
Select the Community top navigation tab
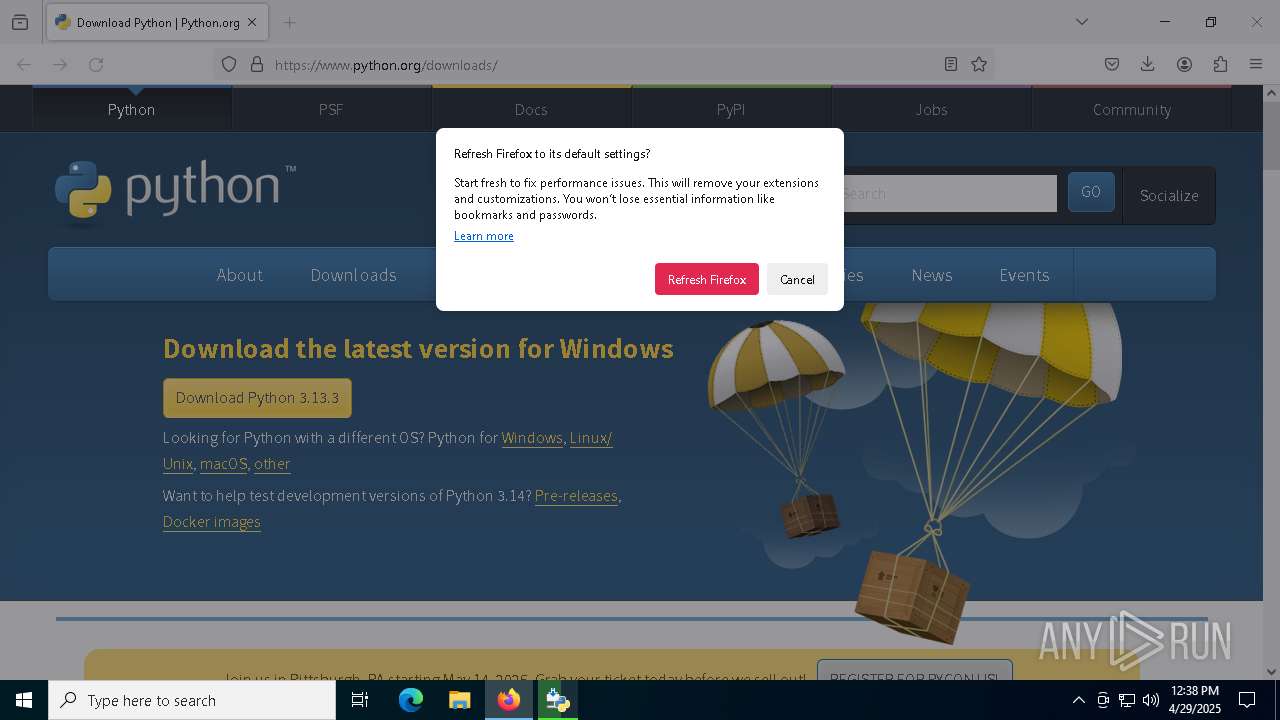1131,109
